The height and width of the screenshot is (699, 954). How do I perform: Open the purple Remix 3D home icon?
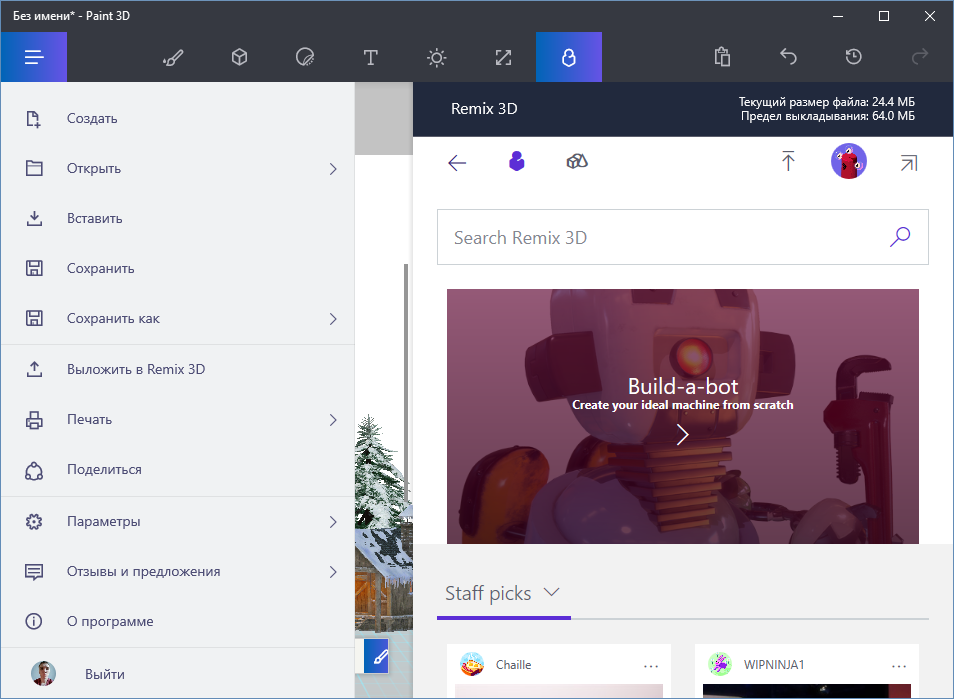[x=517, y=161]
